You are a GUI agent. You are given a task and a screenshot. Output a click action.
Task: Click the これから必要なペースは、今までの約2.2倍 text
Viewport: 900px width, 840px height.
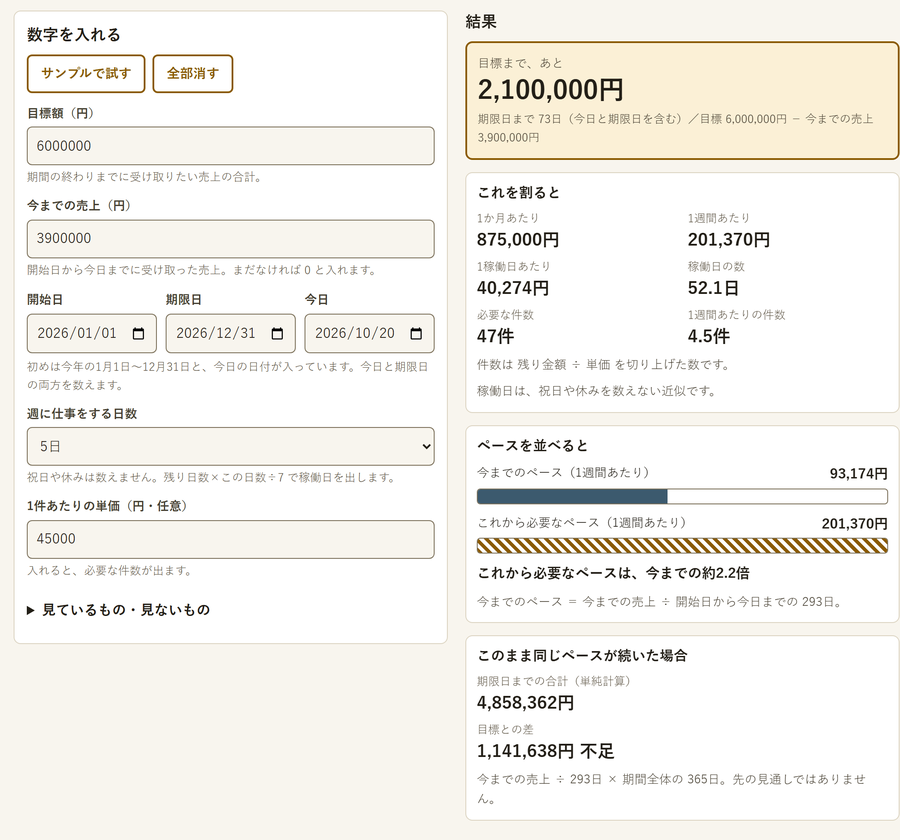tap(613, 573)
